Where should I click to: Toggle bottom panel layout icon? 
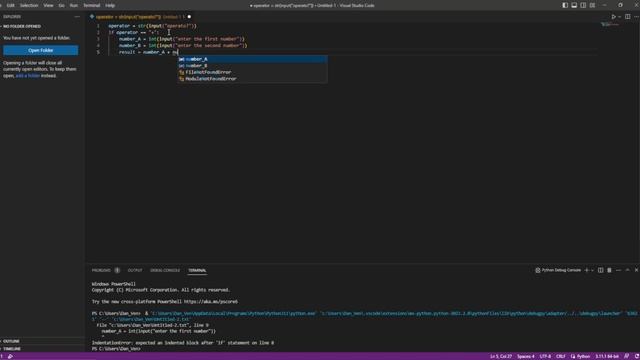pos(574,5)
